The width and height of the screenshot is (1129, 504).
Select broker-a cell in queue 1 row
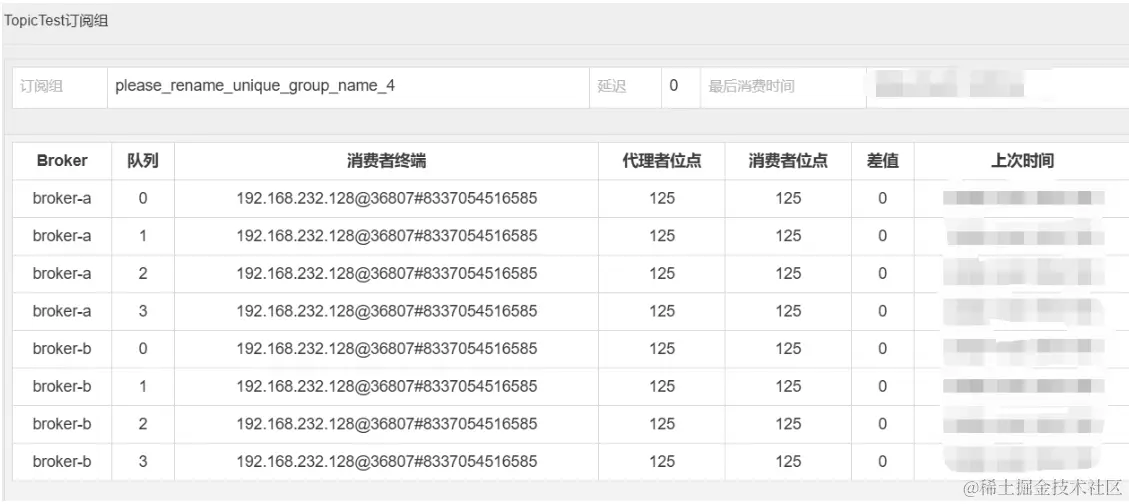tap(62, 235)
